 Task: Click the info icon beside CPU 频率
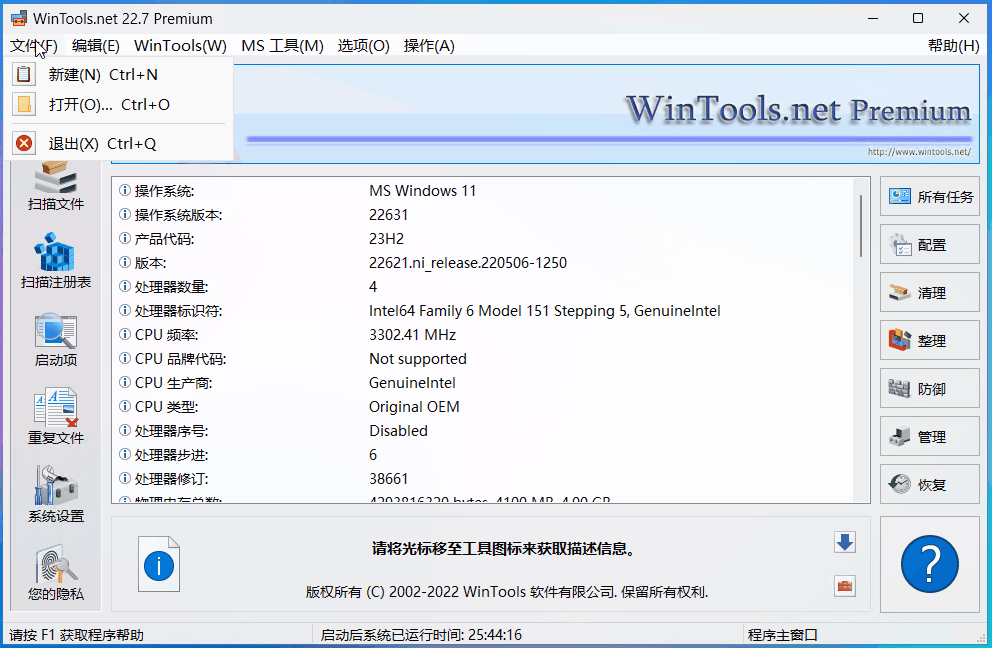(125, 334)
